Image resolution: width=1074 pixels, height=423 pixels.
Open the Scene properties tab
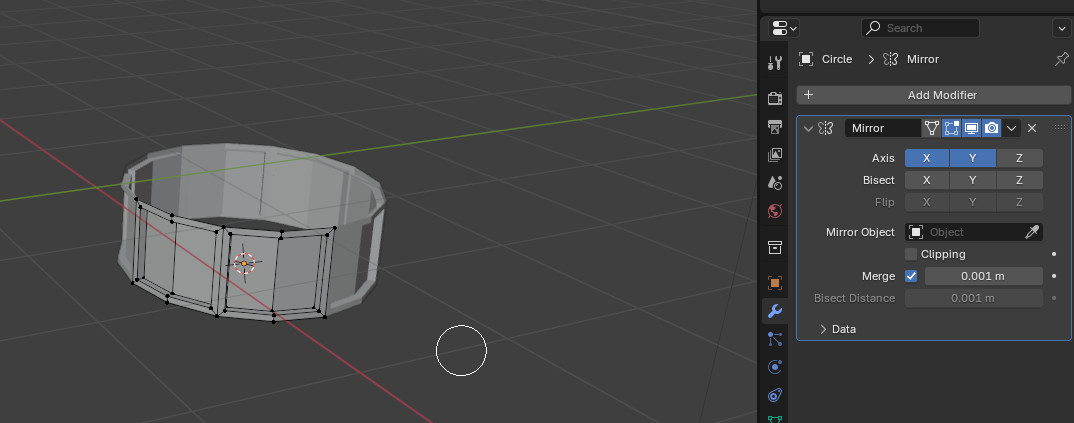tap(775, 183)
